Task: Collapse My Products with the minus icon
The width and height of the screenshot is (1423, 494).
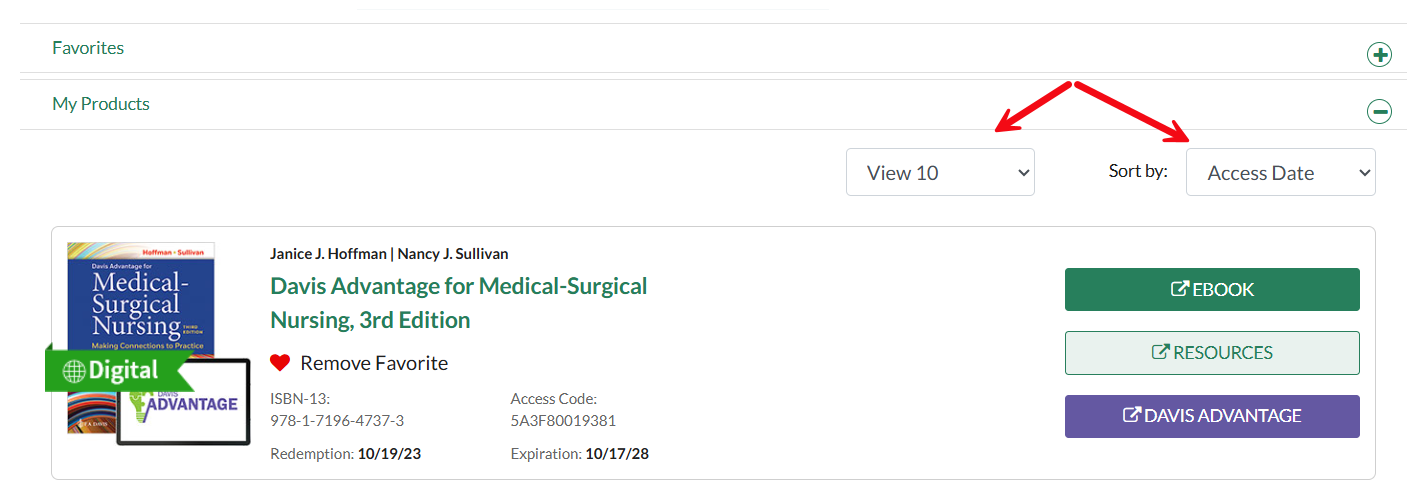Action: [1379, 111]
